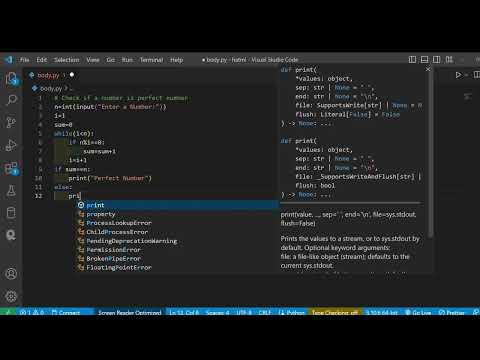Open the File menu
This screenshot has height=360, width=480.
click(24, 60)
